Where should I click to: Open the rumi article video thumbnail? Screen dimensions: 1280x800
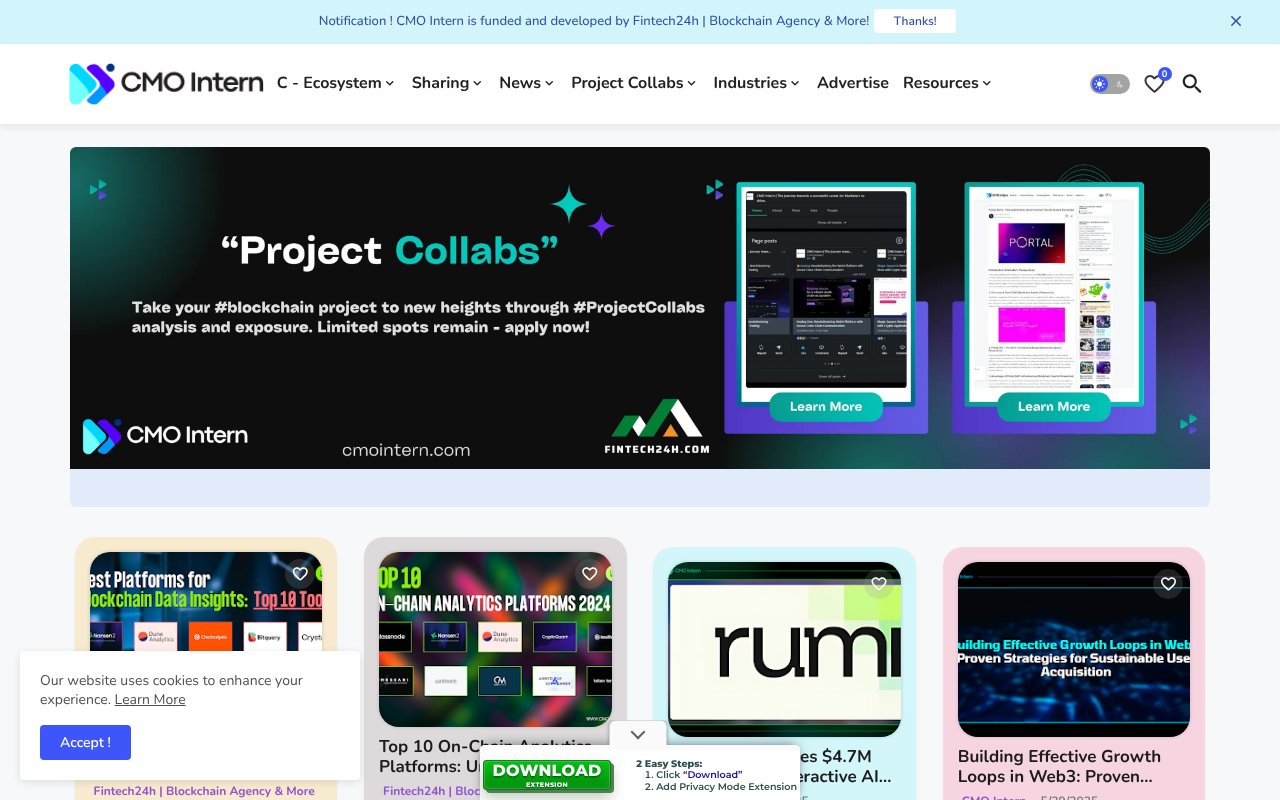click(783, 648)
